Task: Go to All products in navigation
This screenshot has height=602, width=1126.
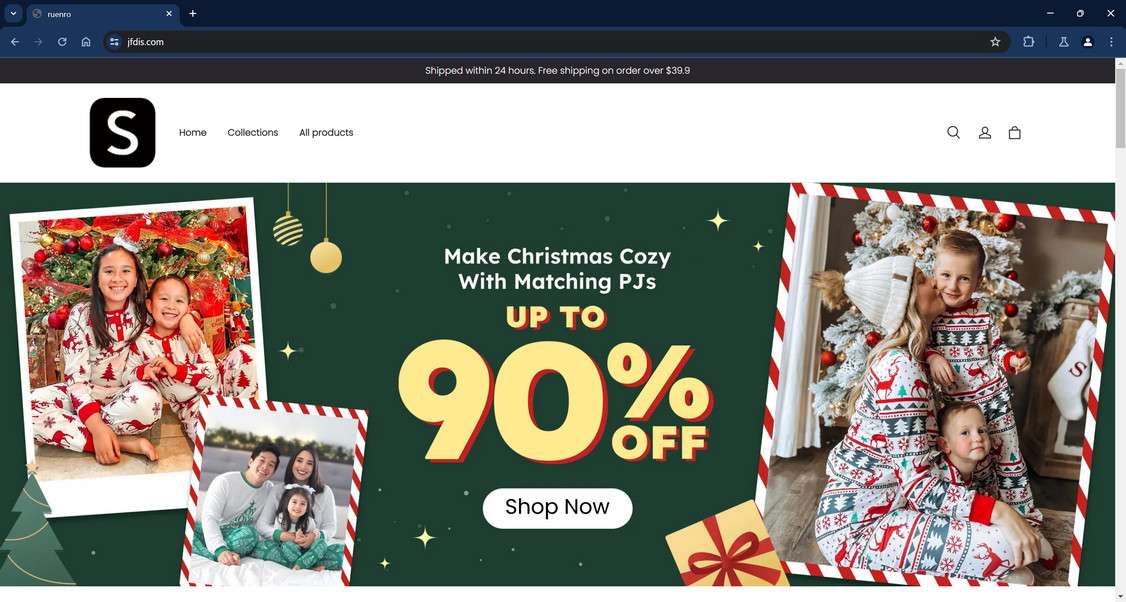Action: tap(326, 132)
